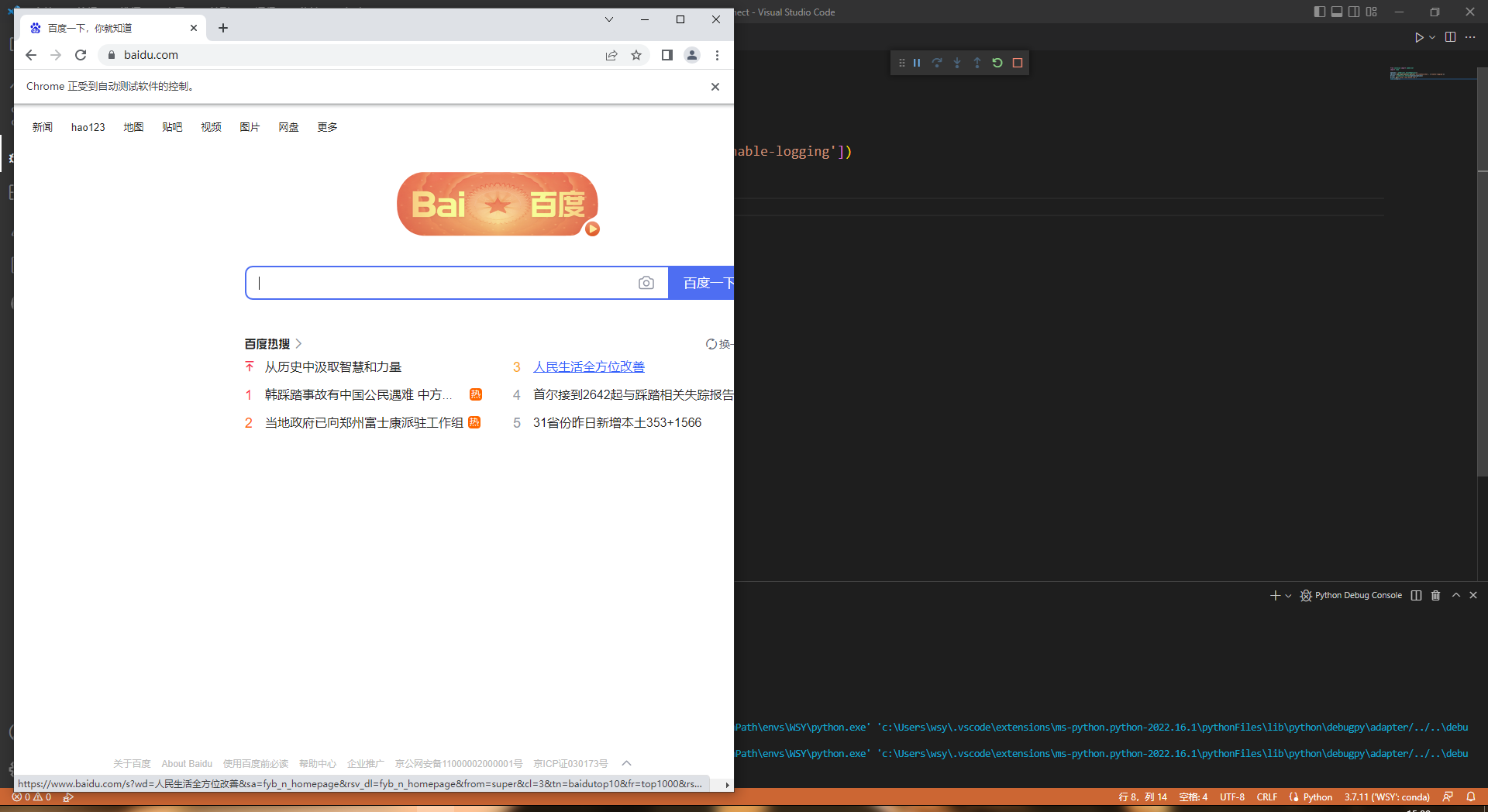
Task: Click the About Baidu footer link
Action: (186, 763)
